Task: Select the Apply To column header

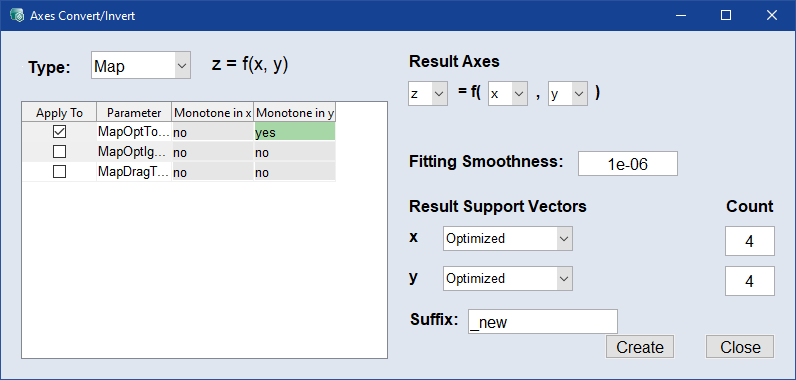Action: [x=59, y=113]
